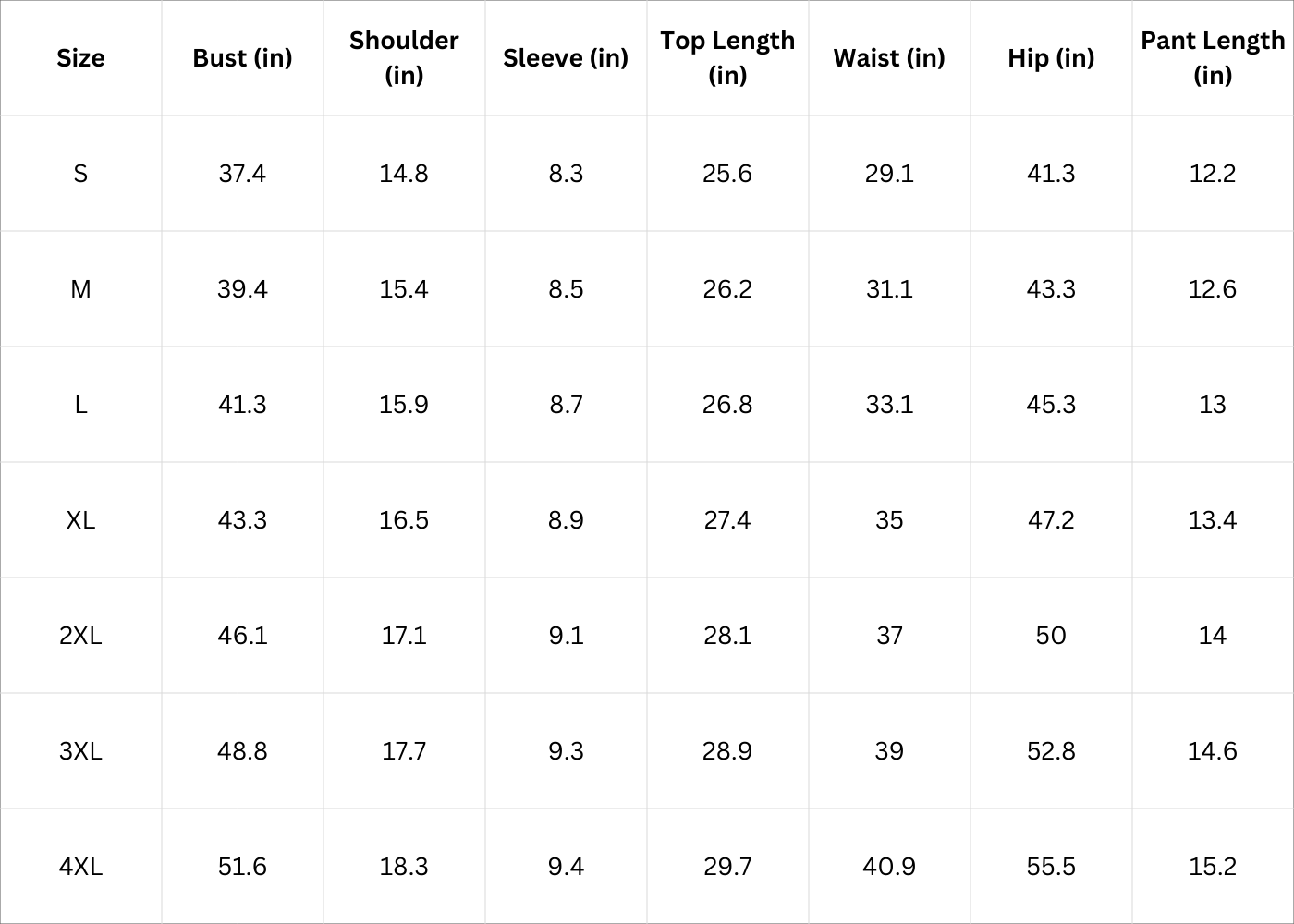1294x924 pixels.
Task: Select the Bust (in) column header
Action: pyautogui.click(x=242, y=58)
